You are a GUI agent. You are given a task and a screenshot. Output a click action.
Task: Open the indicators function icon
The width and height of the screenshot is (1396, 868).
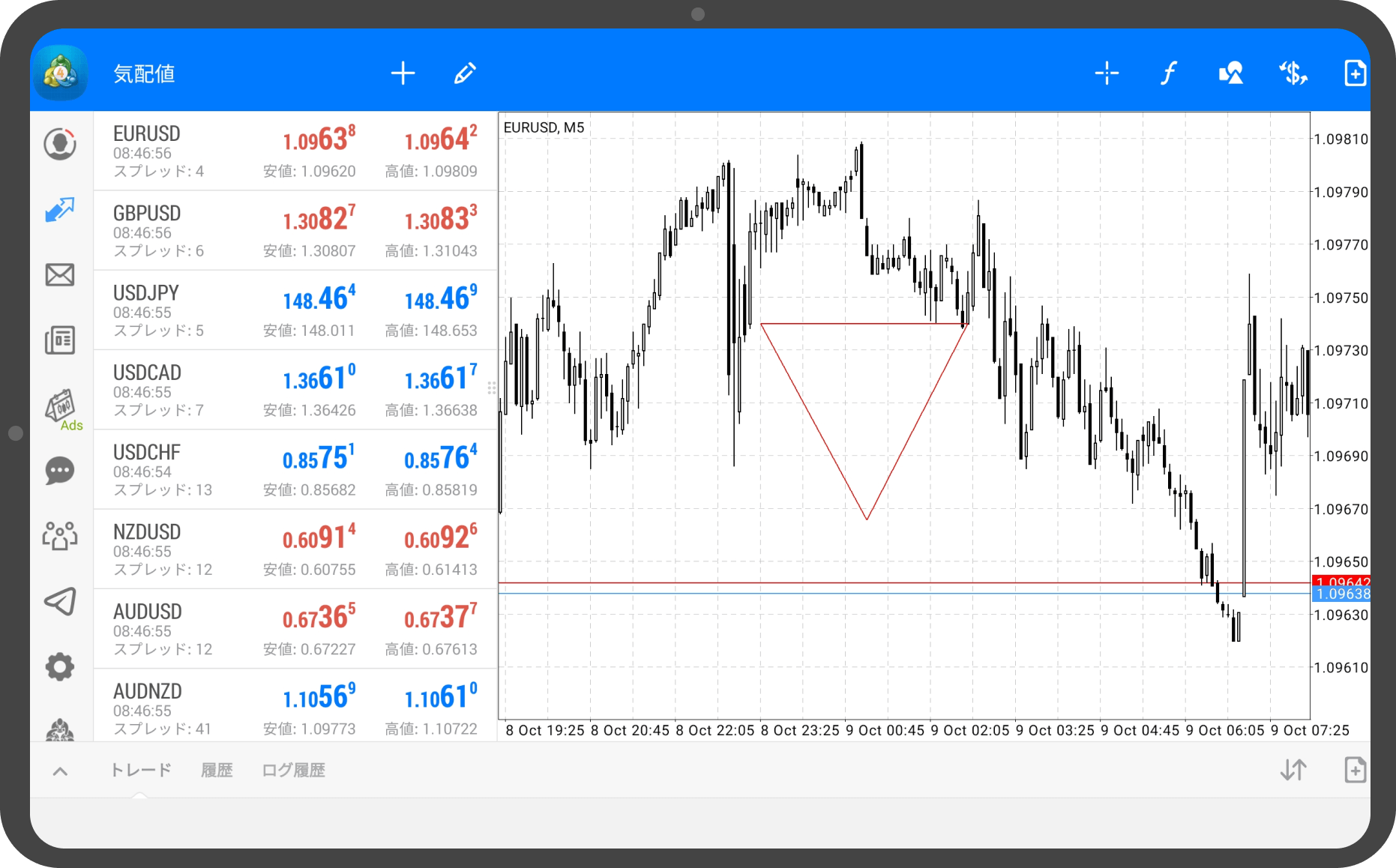[x=1168, y=73]
